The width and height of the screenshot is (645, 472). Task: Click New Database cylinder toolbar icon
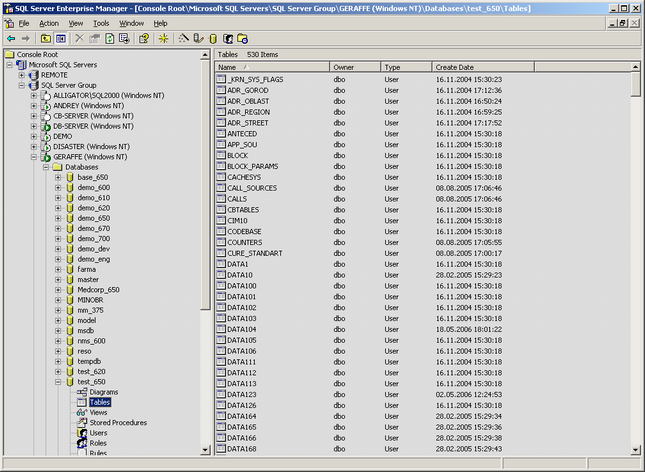point(213,39)
